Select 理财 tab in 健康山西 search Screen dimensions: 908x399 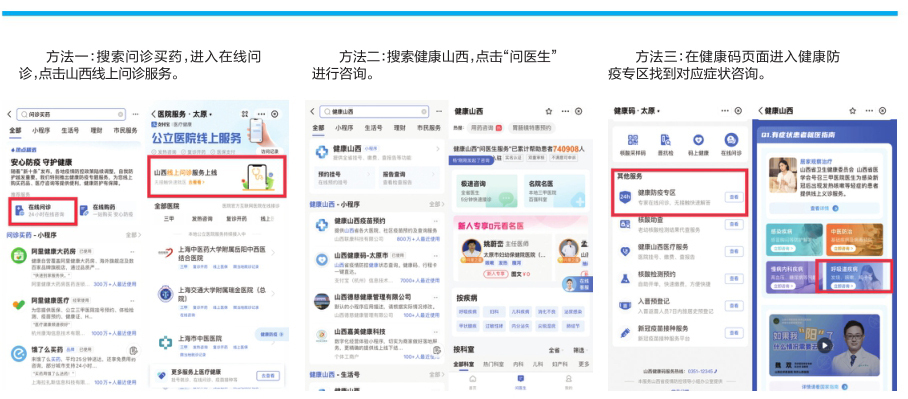click(400, 127)
